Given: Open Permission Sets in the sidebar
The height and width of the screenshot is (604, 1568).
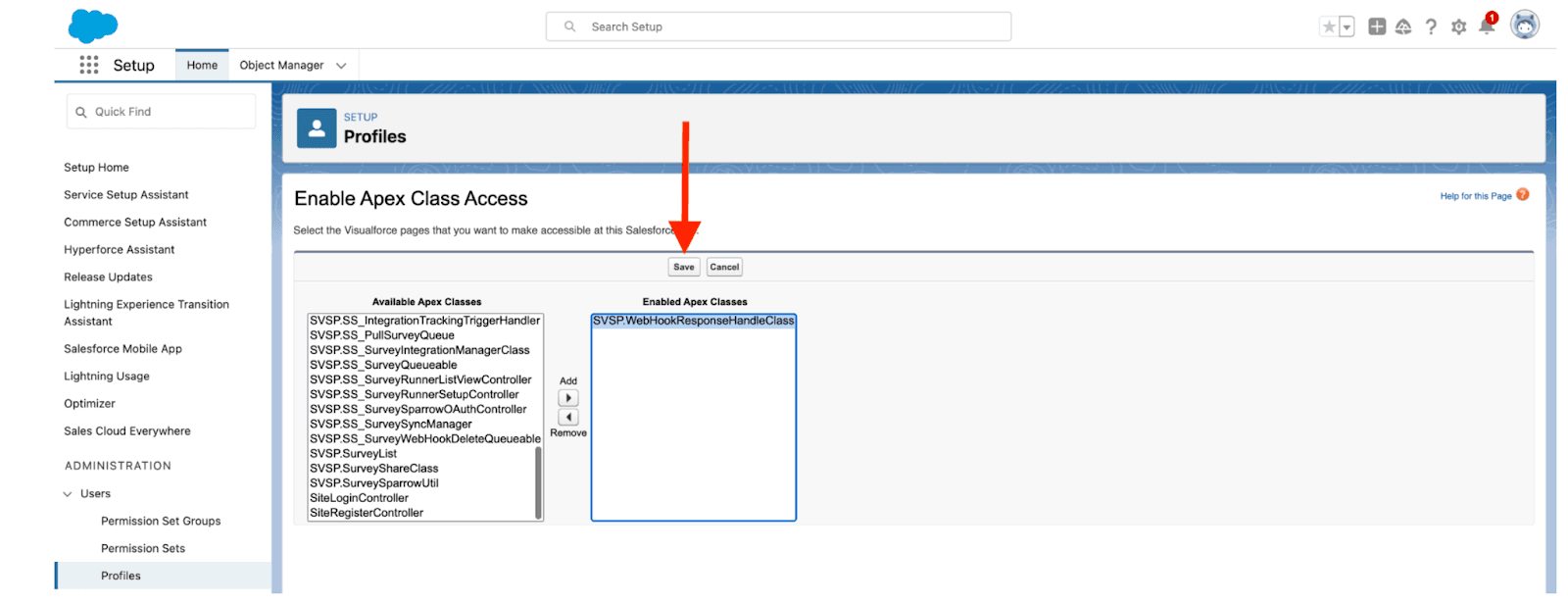Looking at the screenshot, I should pyautogui.click(x=143, y=548).
